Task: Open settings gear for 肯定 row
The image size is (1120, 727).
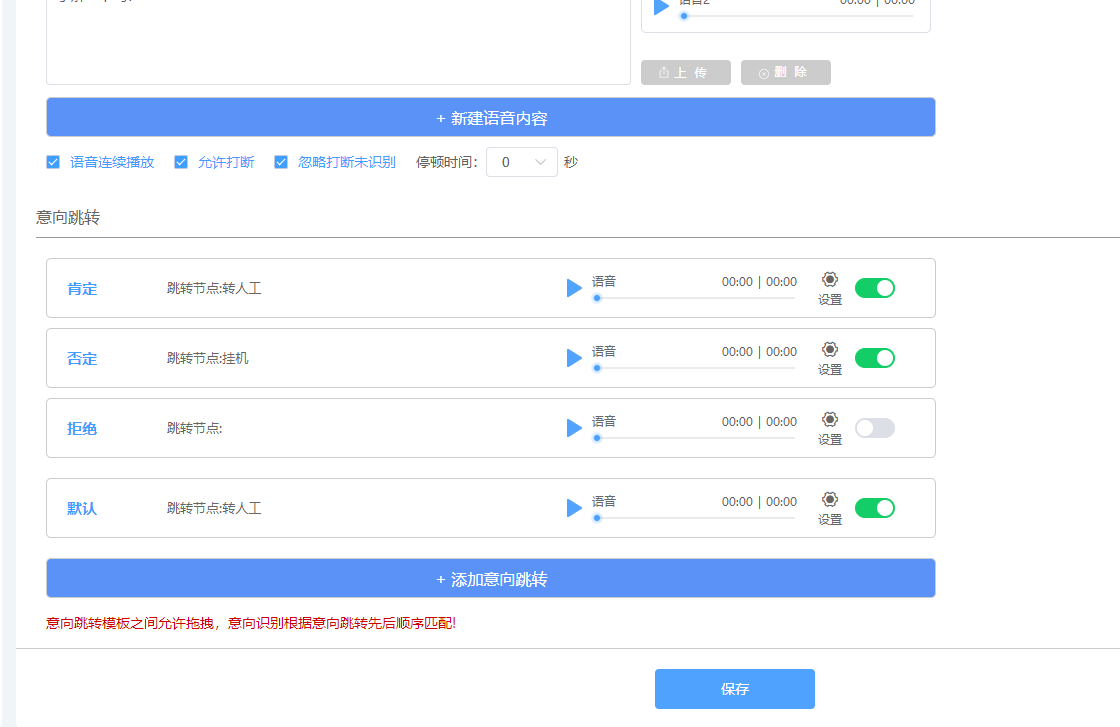Action: click(x=829, y=279)
